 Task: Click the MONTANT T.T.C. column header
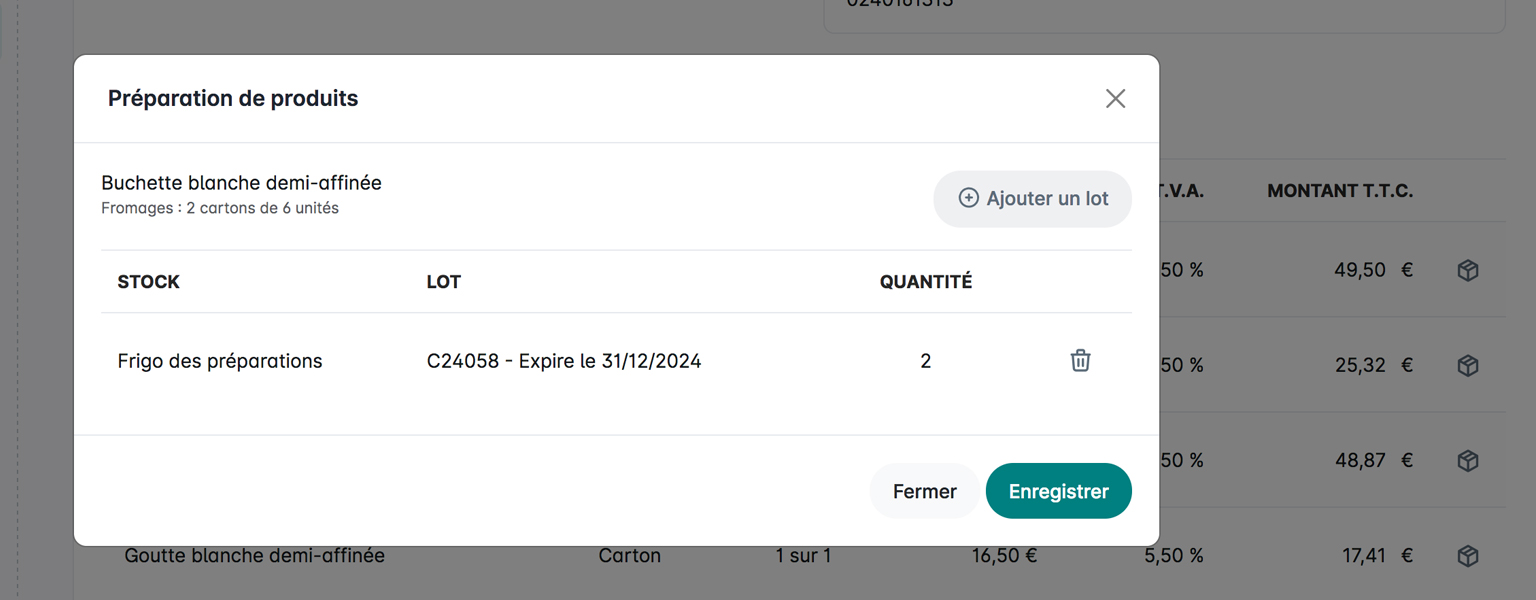click(x=1340, y=191)
